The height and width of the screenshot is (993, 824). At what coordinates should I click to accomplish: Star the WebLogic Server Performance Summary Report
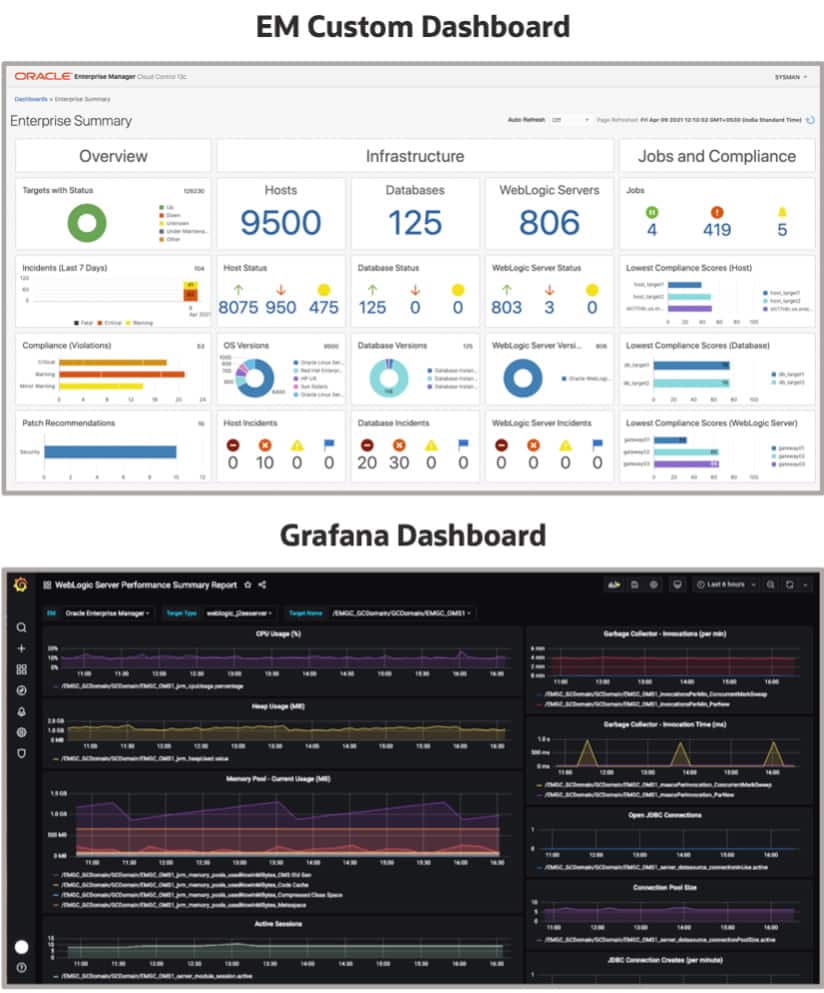pos(249,586)
